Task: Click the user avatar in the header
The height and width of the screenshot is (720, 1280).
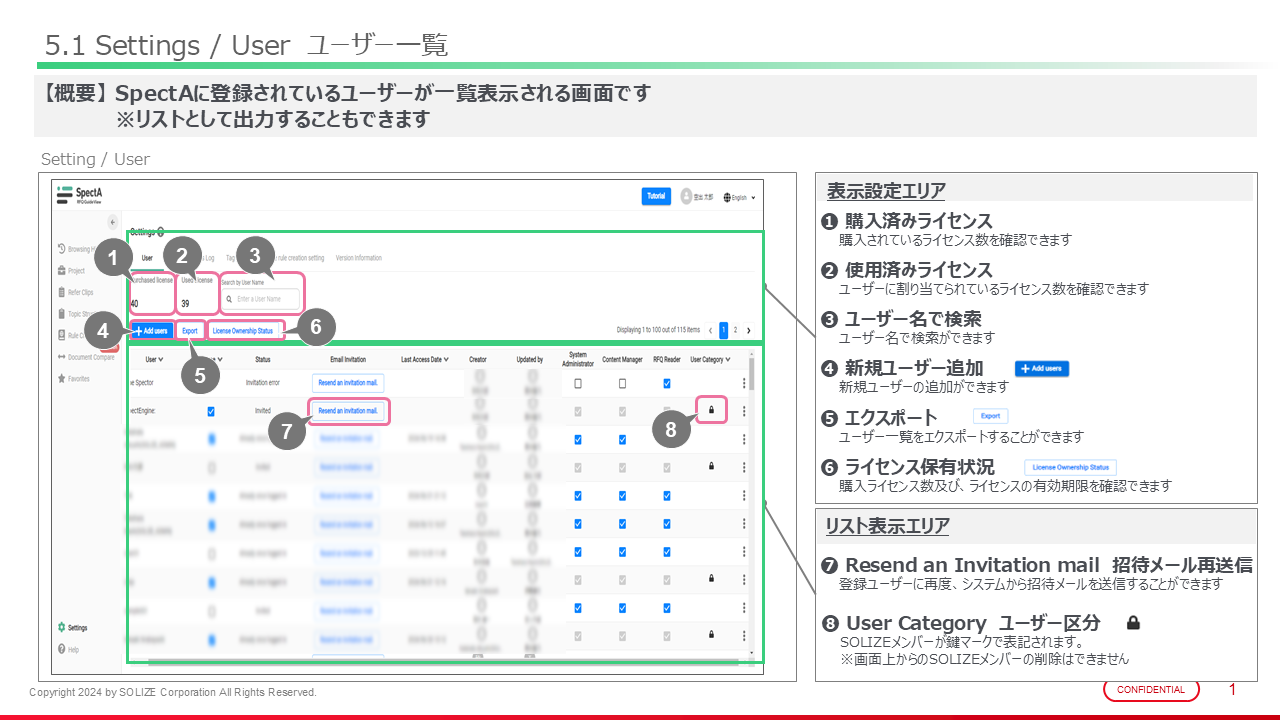Action: click(x=688, y=197)
